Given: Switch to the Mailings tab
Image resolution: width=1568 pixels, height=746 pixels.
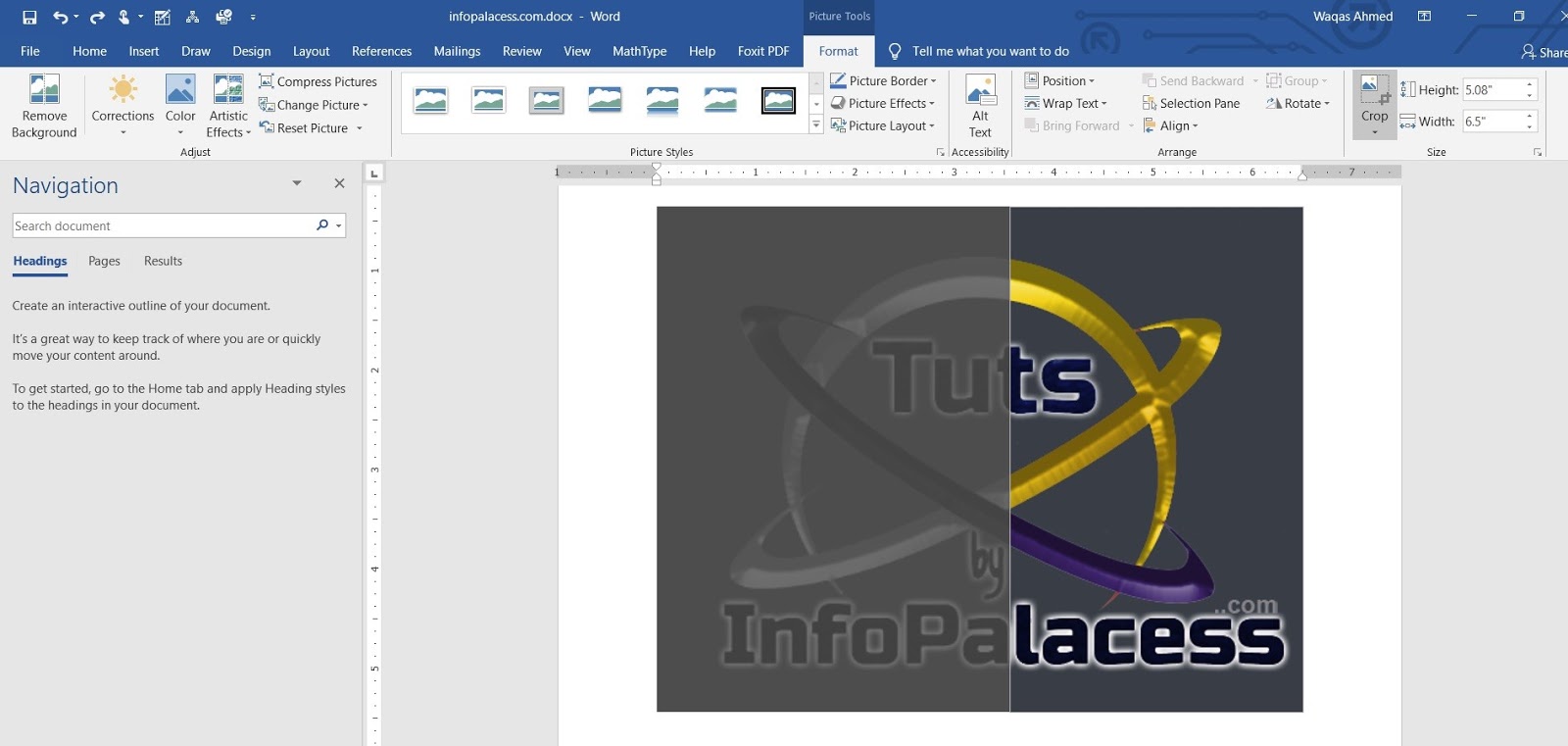Looking at the screenshot, I should (x=457, y=51).
